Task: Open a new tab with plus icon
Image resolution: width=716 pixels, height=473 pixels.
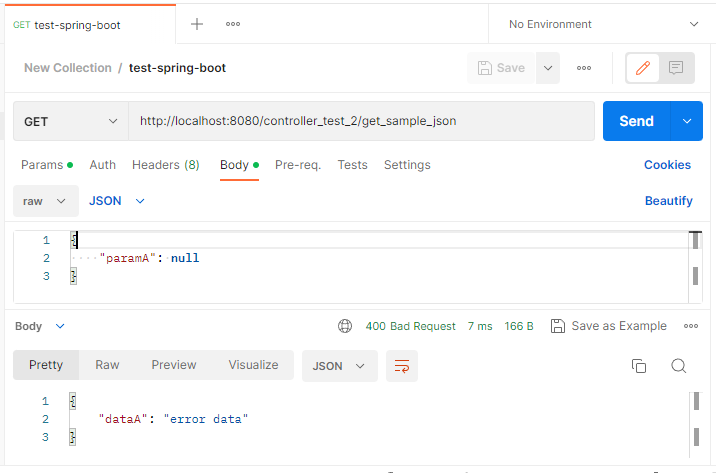Action: pyautogui.click(x=197, y=24)
